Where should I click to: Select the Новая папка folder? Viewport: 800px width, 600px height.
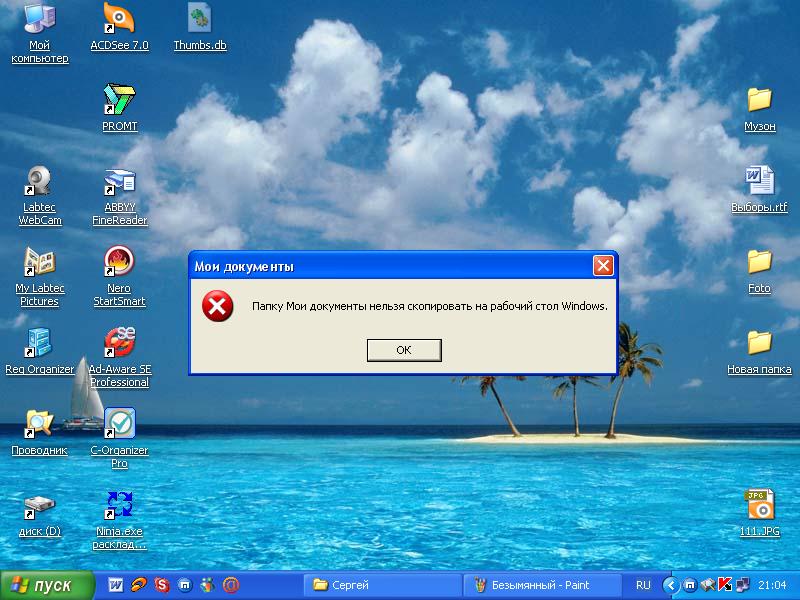click(x=760, y=353)
